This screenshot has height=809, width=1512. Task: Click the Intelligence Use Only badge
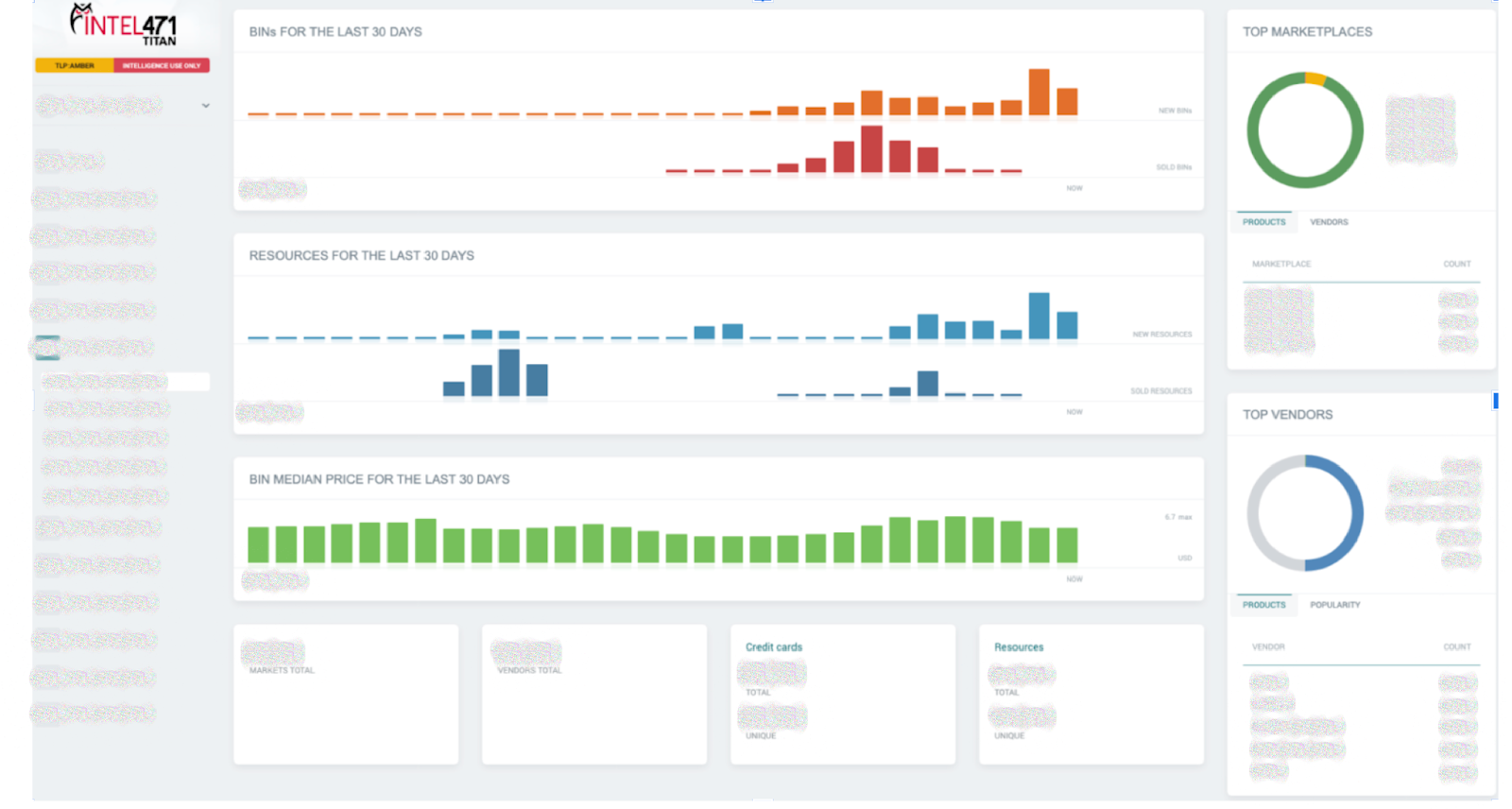point(162,65)
